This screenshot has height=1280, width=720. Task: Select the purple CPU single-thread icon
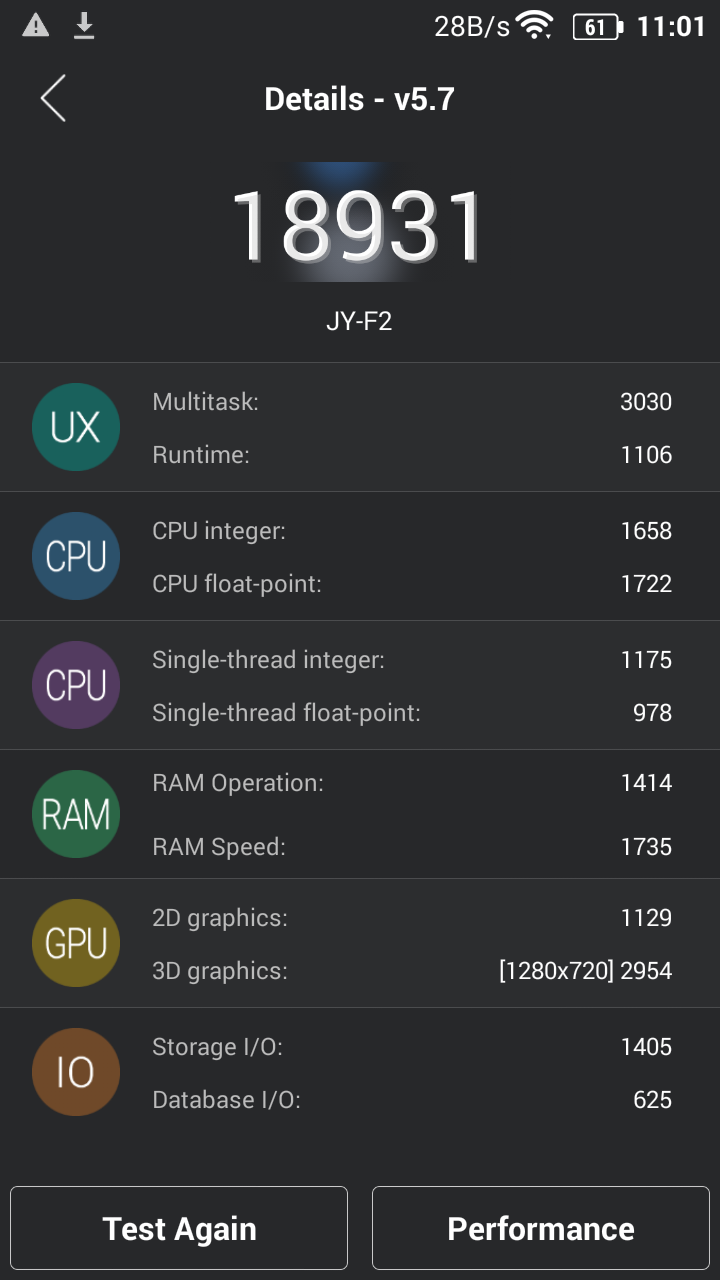[76, 685]
